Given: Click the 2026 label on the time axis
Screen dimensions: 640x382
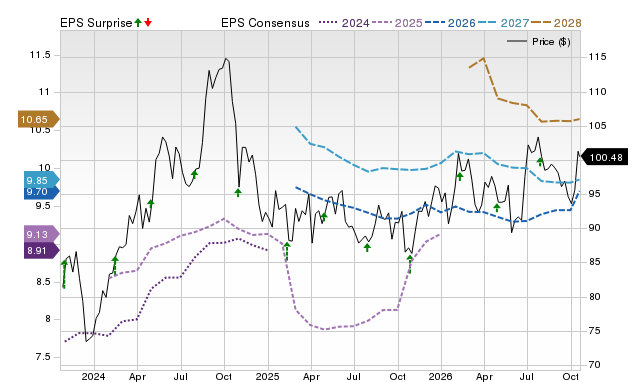Looking at the screenshot, I should point(440,376).
